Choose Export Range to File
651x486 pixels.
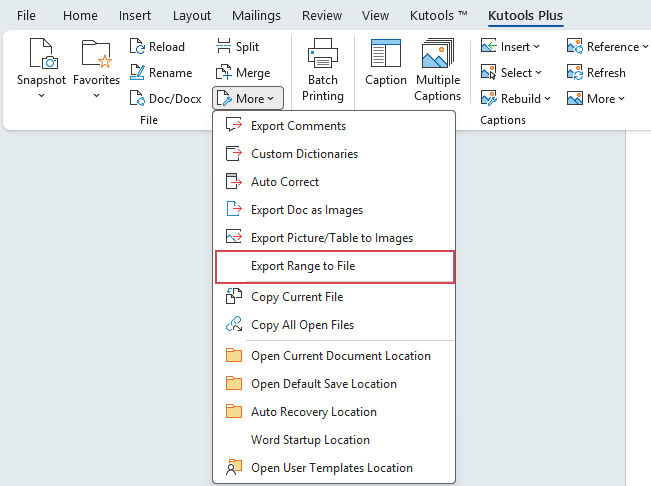[335, 266]
